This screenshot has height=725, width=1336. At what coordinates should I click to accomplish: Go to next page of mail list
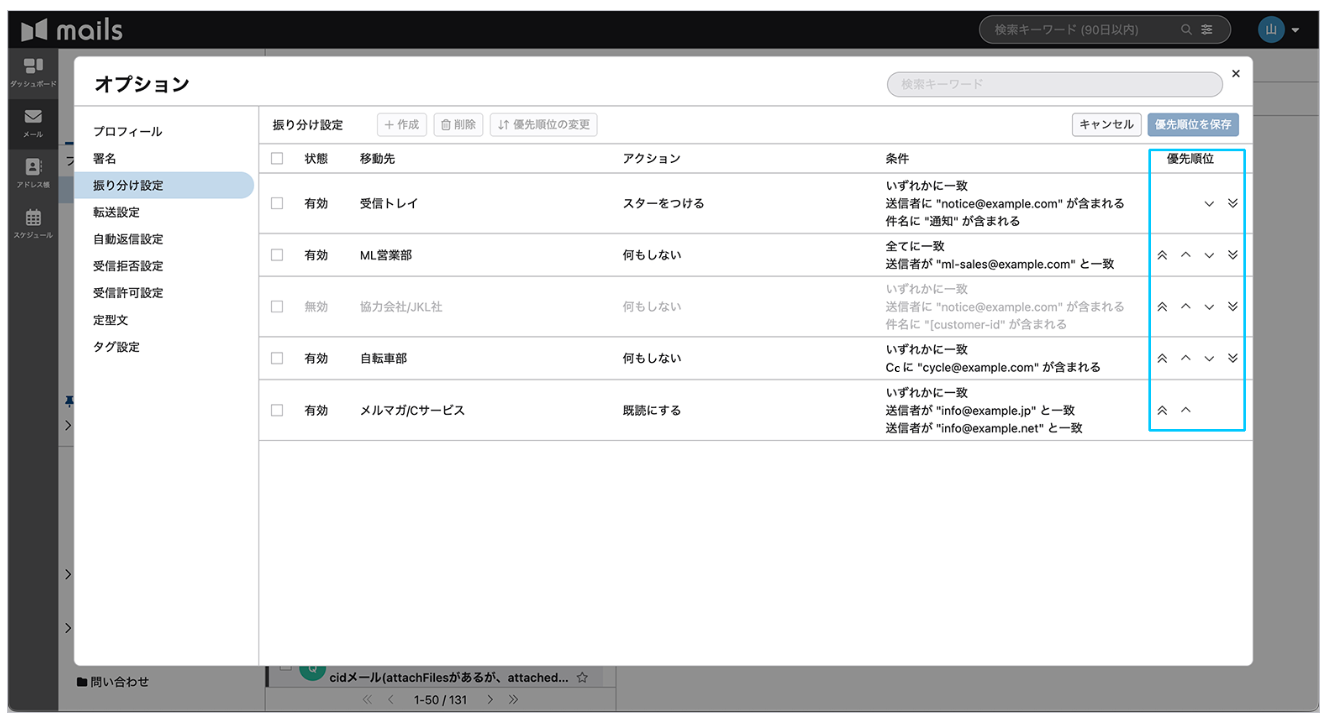[x=490, y=700]
